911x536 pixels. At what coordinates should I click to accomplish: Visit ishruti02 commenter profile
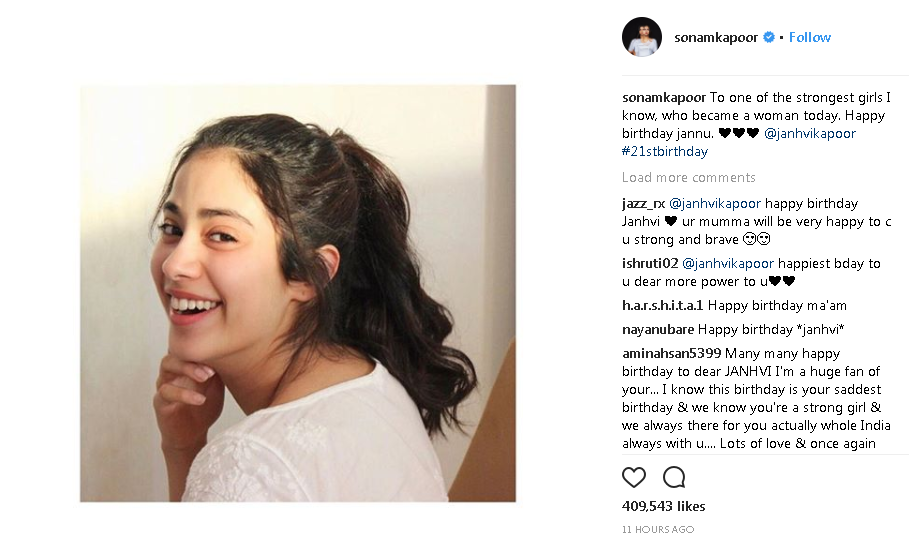coord(650,263)
